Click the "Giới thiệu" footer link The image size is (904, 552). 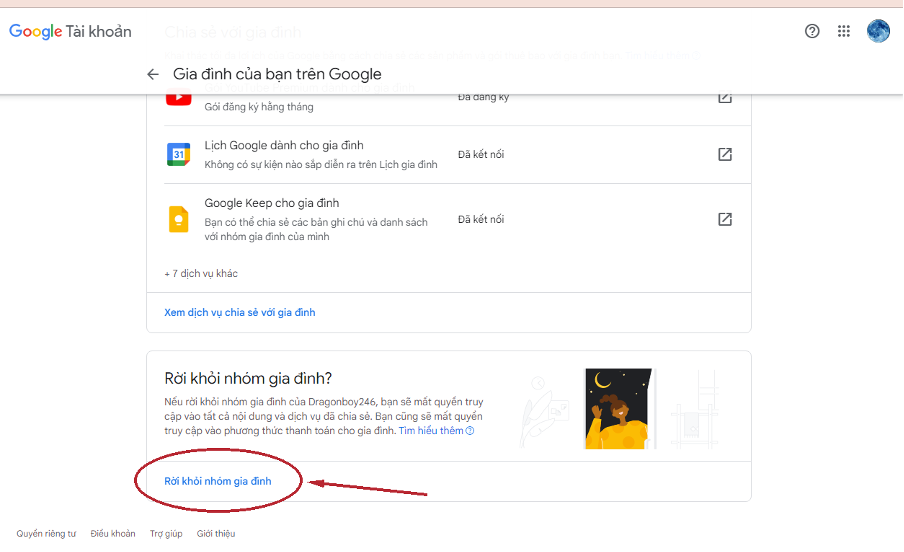click(x=216, y=534)
